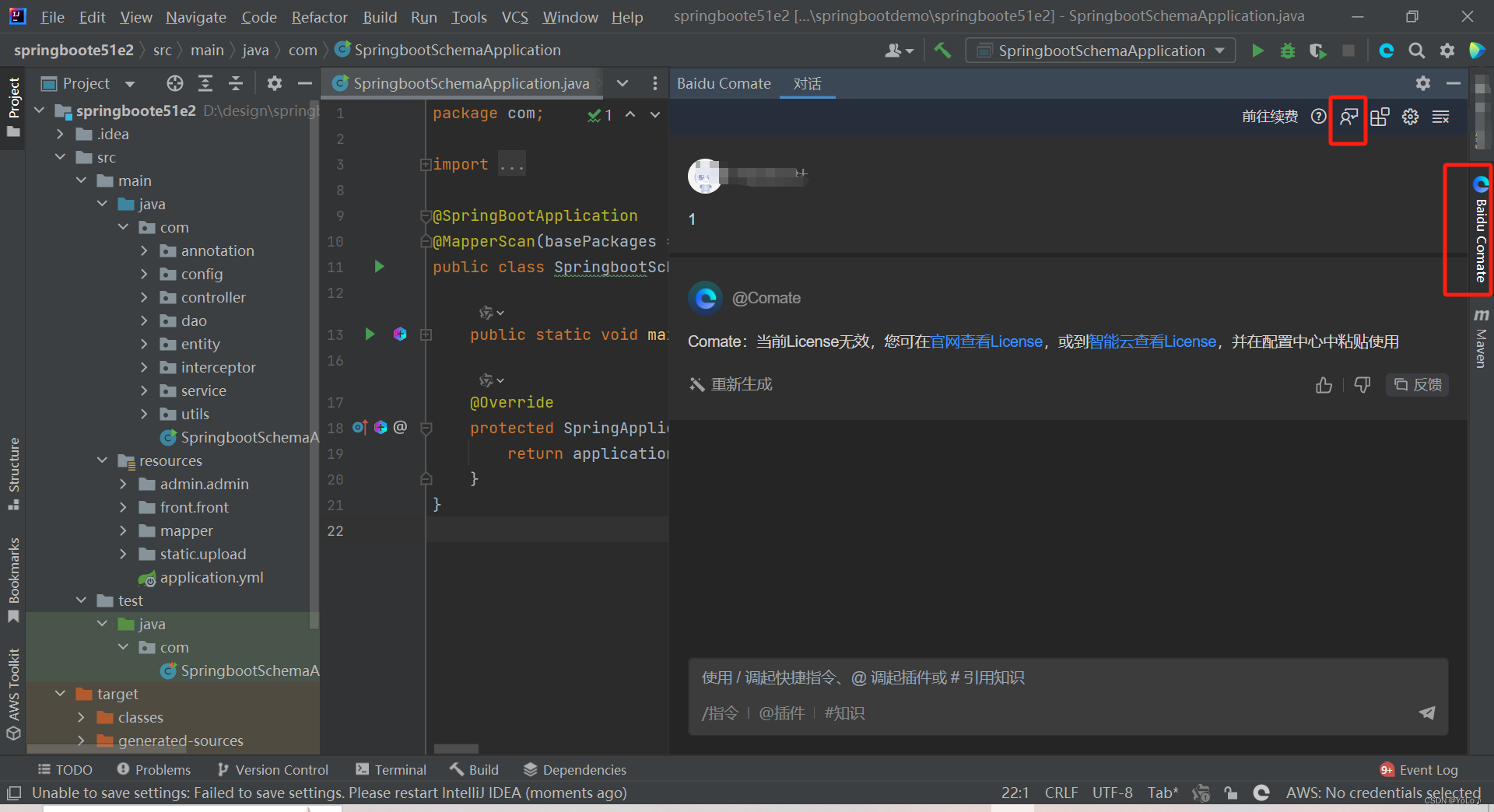Build project with the hammer icon
Viewport: 1494px width, 812px height.
click(942, 51)
